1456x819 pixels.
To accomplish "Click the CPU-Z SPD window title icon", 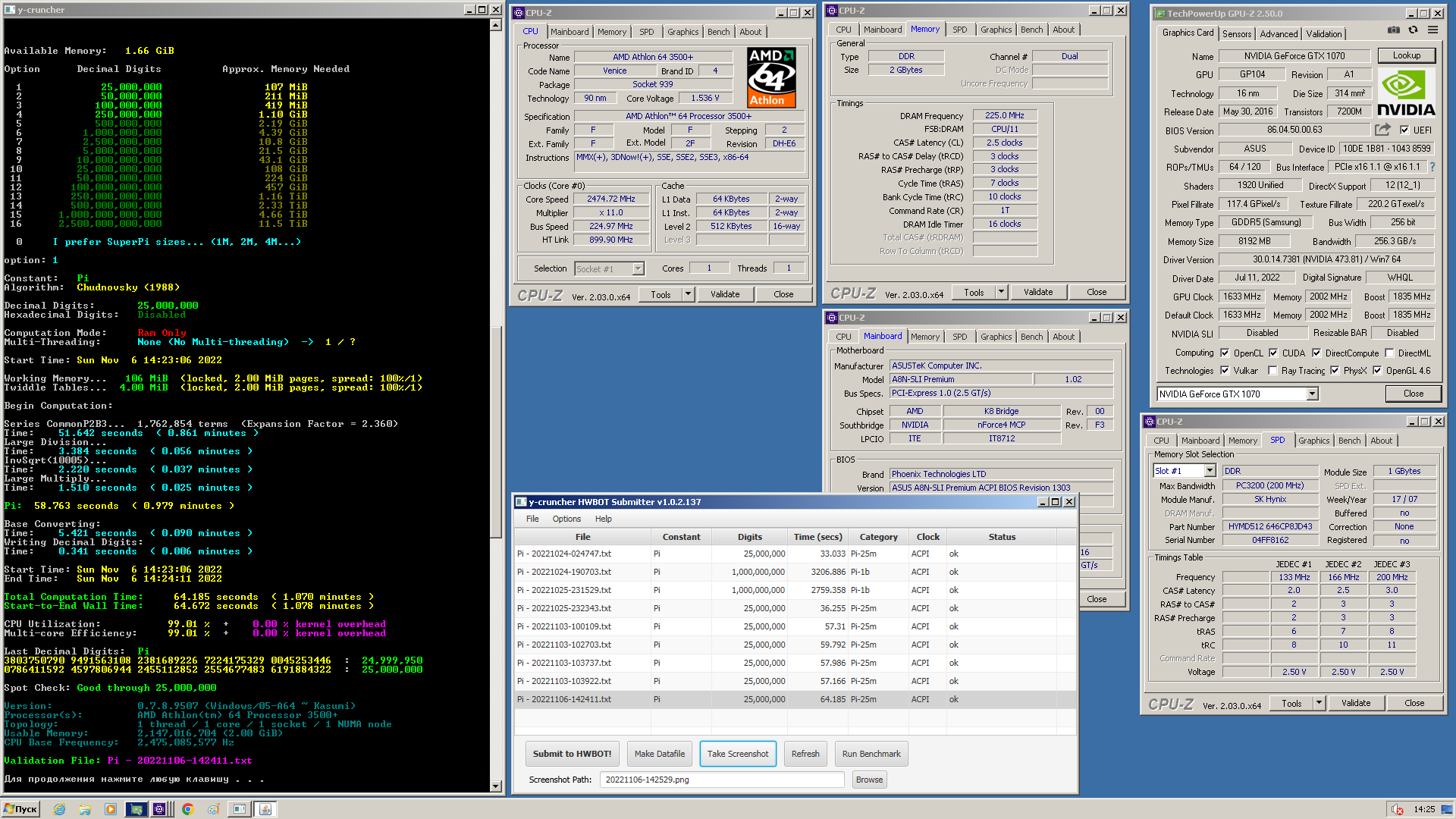I will (1150, 422).
